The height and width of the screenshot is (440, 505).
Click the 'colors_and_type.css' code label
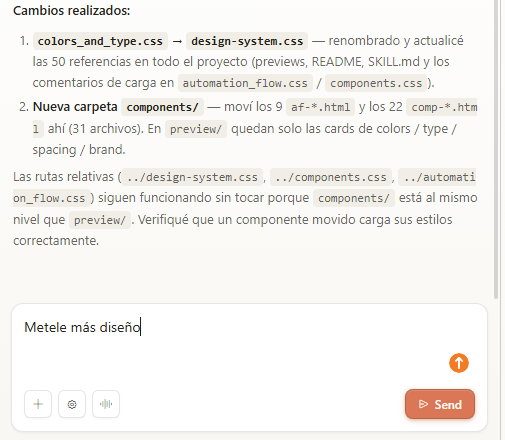point(100,41)
